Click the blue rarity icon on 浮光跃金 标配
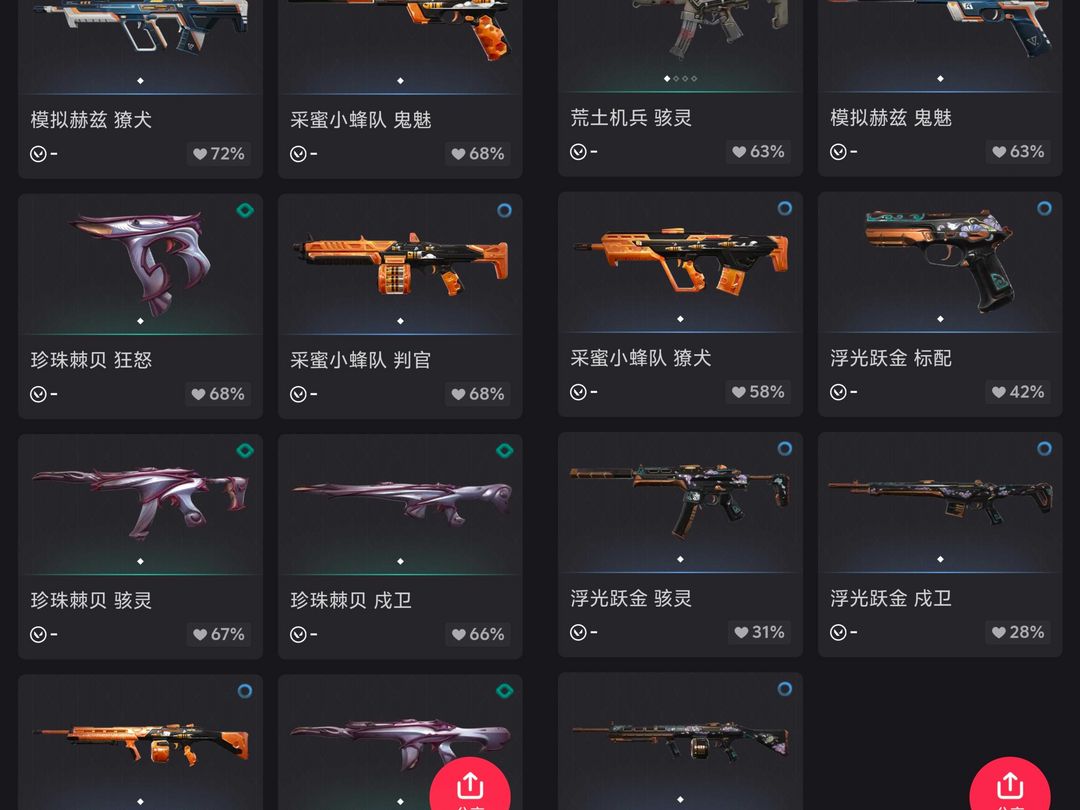This screenshot has width=1080, height=810. [x=1044, y=208]
